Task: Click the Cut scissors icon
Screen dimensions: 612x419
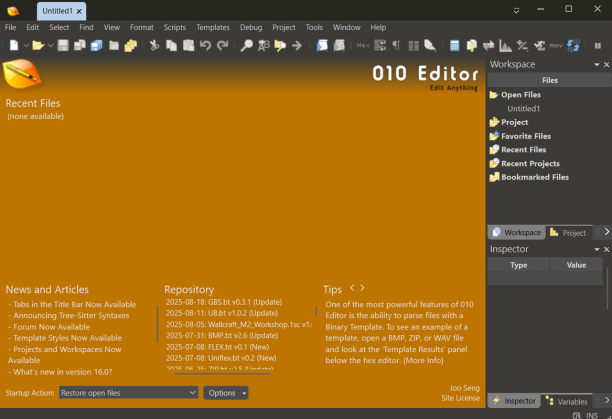Action: 155,46
